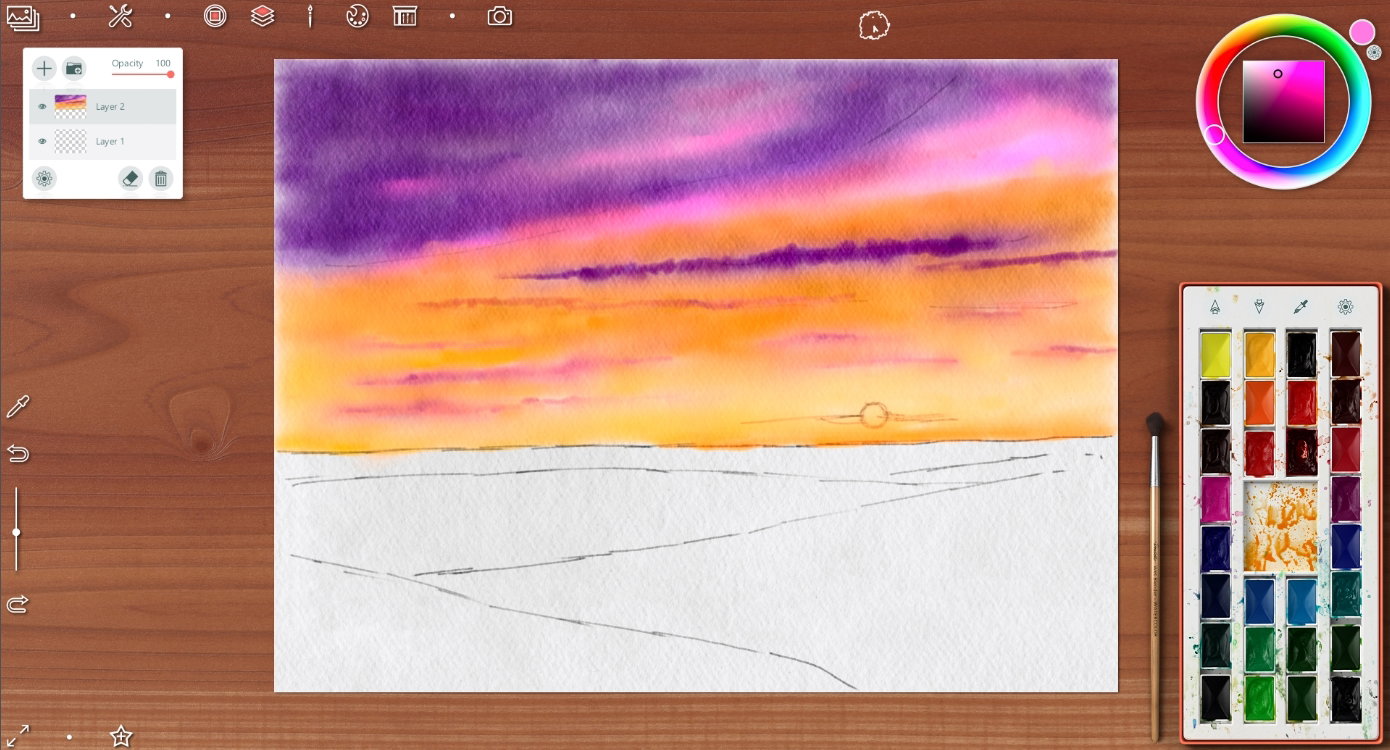Open layer settings gear in Layers panel

(44, 179)
